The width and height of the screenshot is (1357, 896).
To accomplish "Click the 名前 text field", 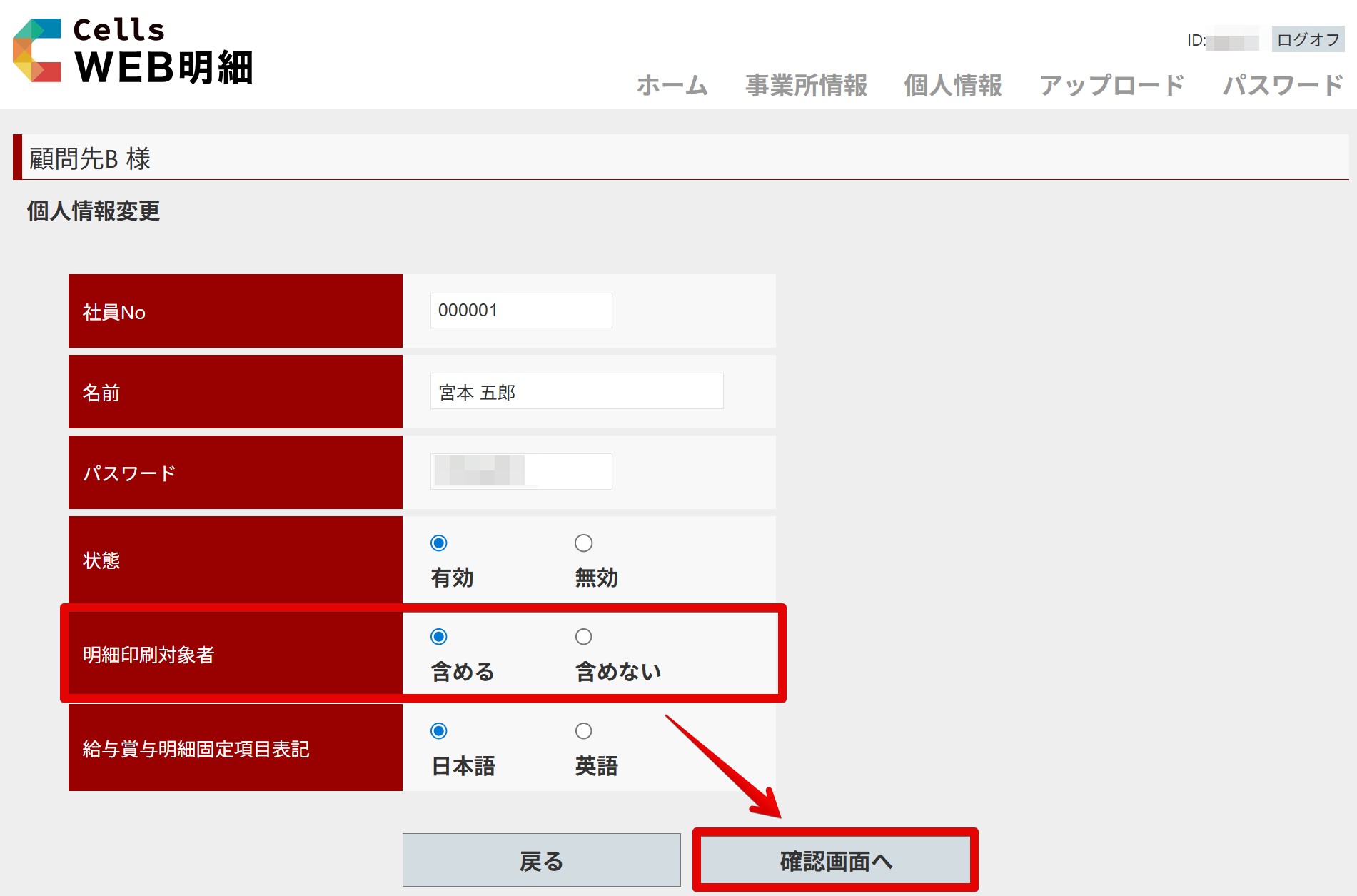I will tap(576, 391).
